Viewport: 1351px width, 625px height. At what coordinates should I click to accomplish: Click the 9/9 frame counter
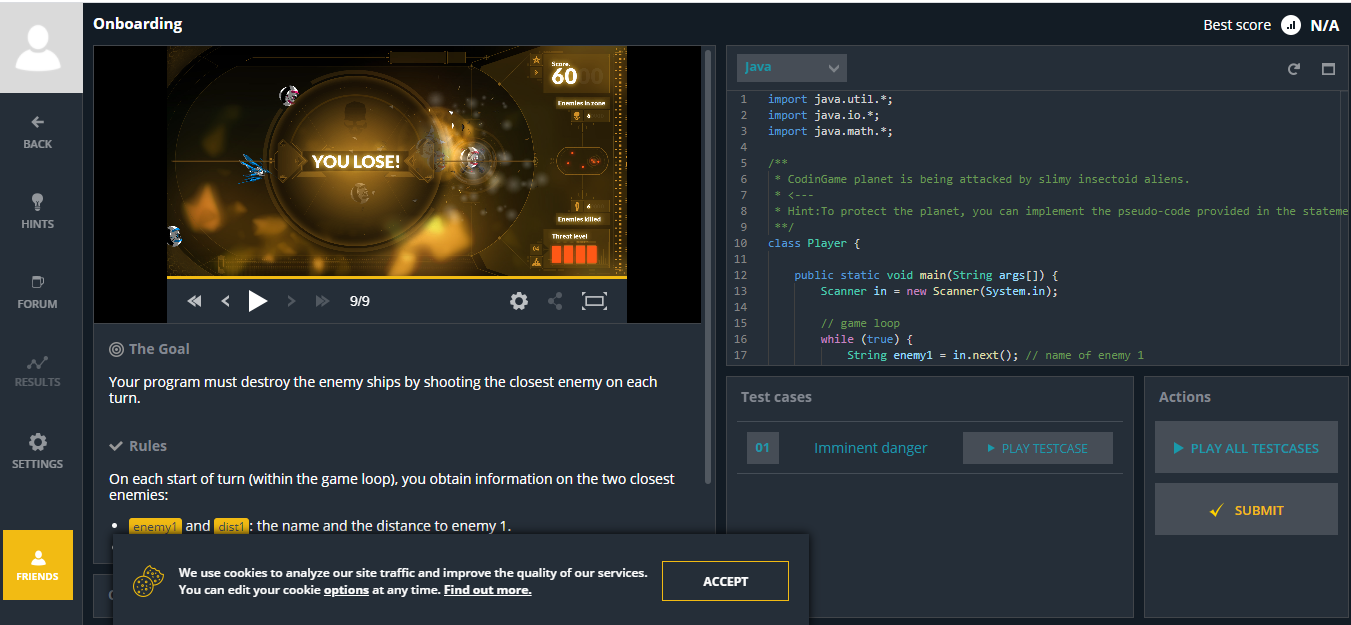click(359, 301)
